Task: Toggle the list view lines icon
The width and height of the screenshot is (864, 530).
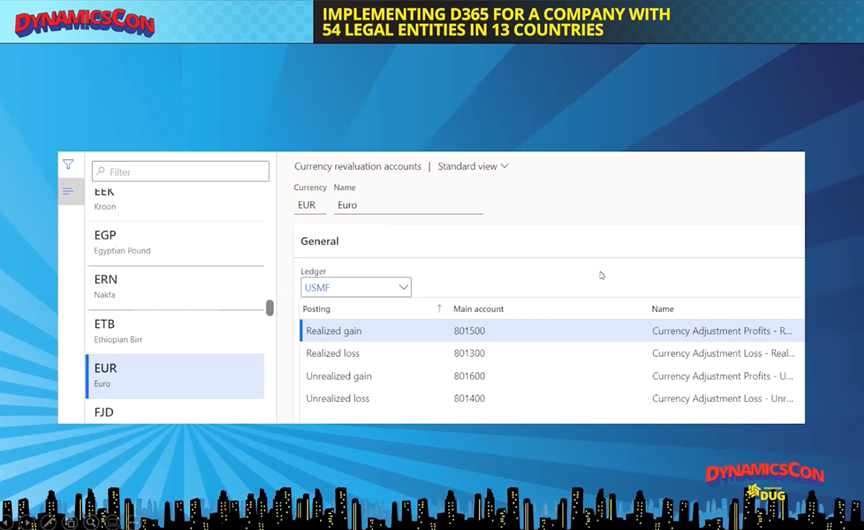Action: 68,191
